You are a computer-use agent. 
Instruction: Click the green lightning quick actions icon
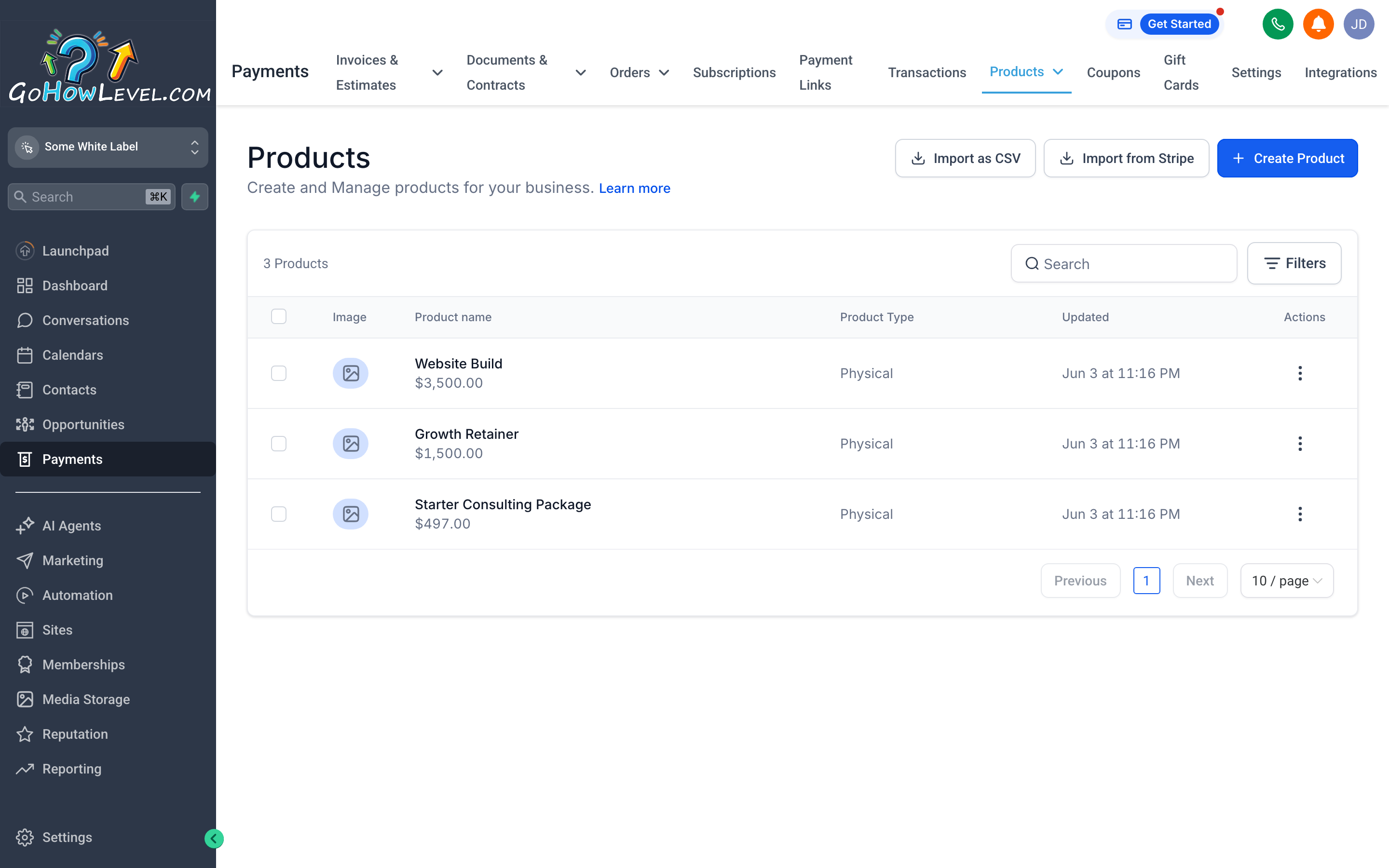tap(194, 197)
